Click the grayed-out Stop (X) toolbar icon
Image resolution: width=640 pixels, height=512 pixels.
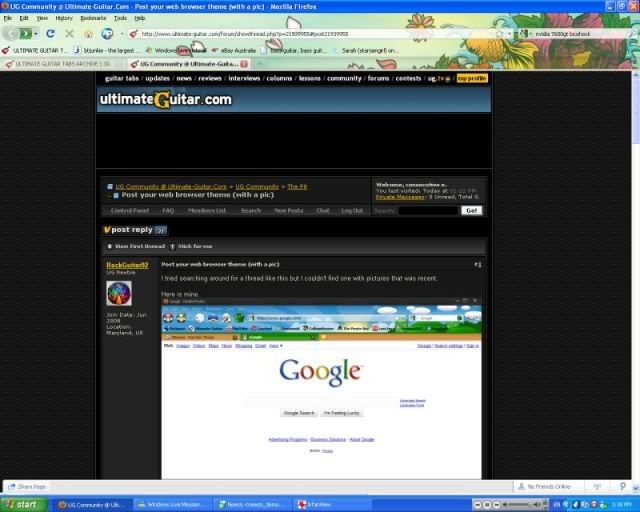pos(69,34)
